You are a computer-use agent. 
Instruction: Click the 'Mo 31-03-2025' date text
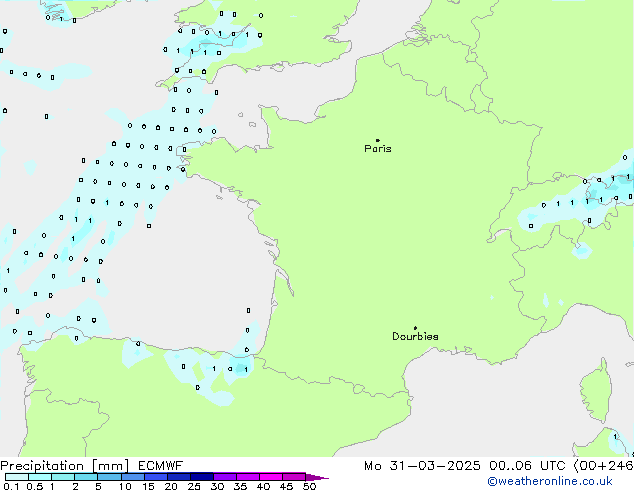(x=422, y=466)
